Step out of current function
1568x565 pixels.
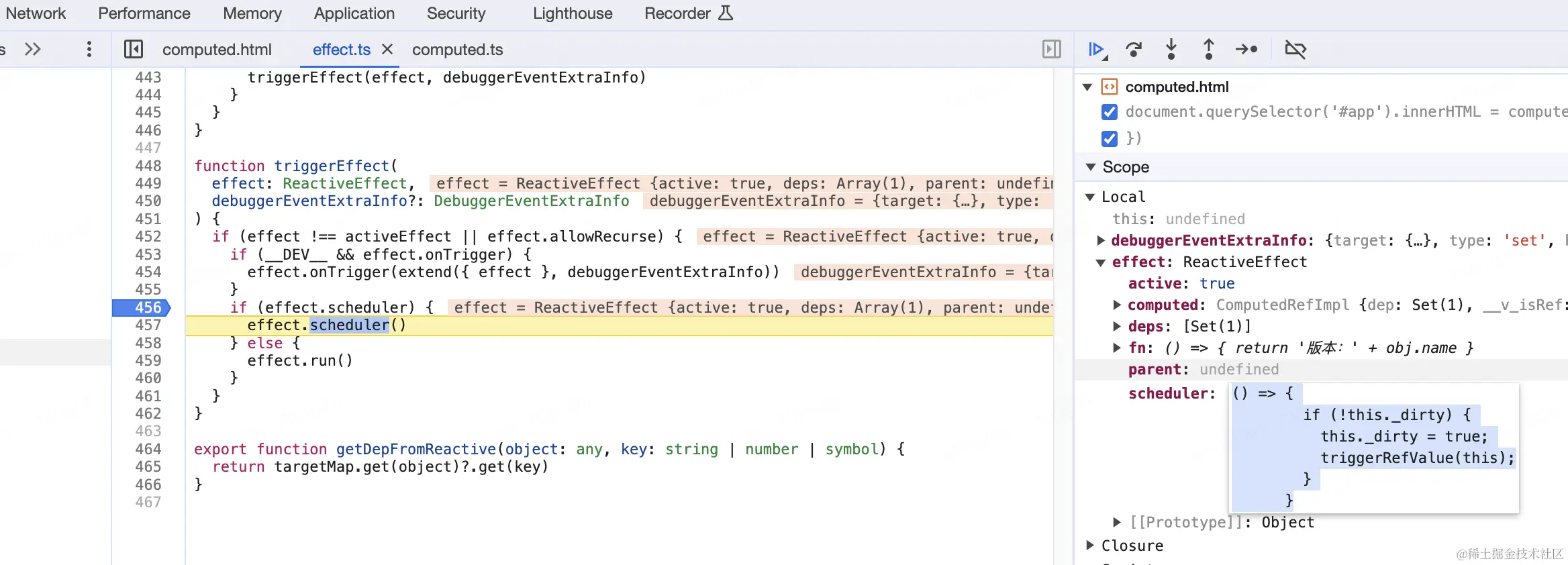click(x=1209, y=49)
